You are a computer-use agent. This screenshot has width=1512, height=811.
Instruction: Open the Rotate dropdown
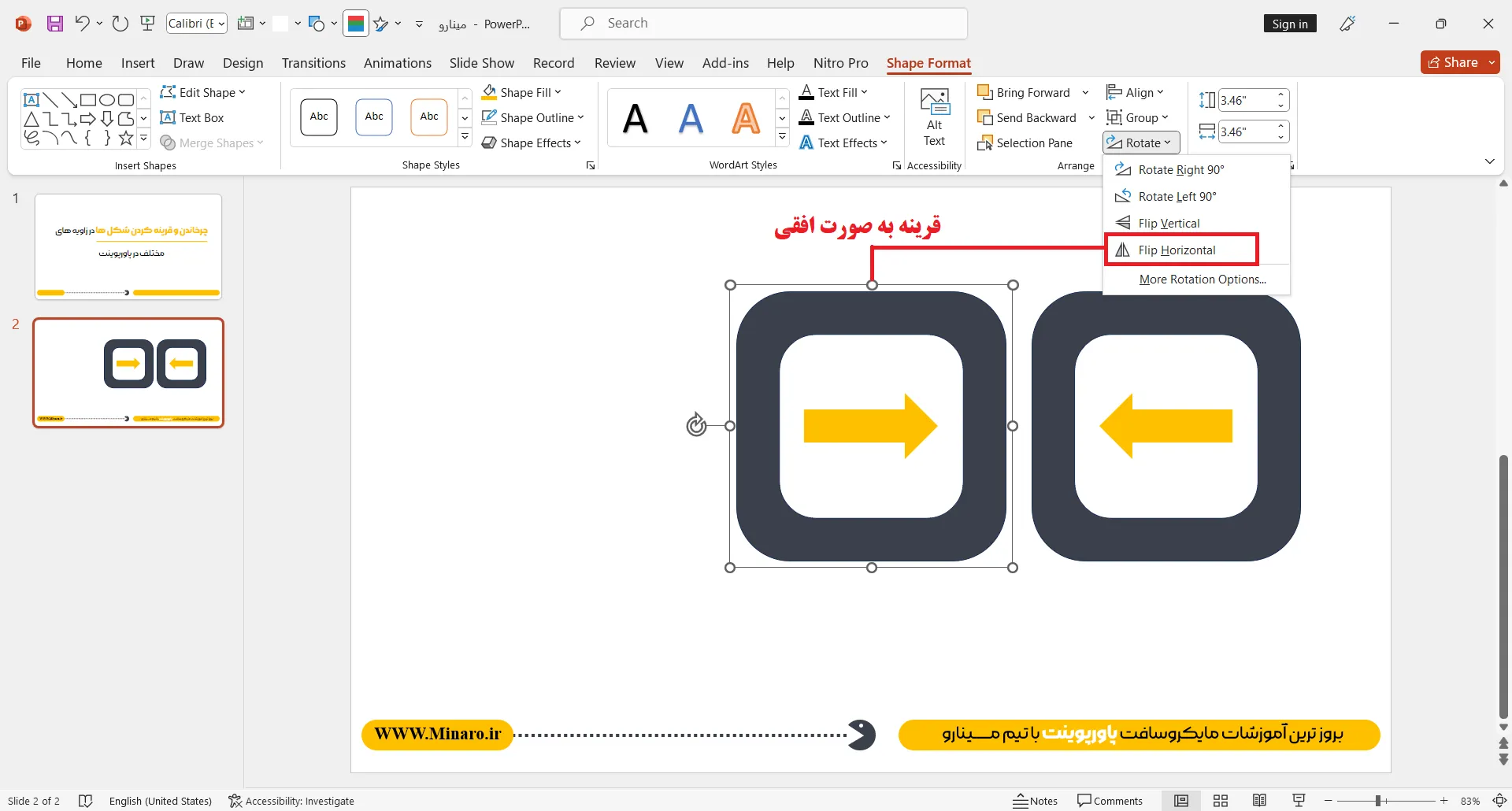coord(1141,143)
